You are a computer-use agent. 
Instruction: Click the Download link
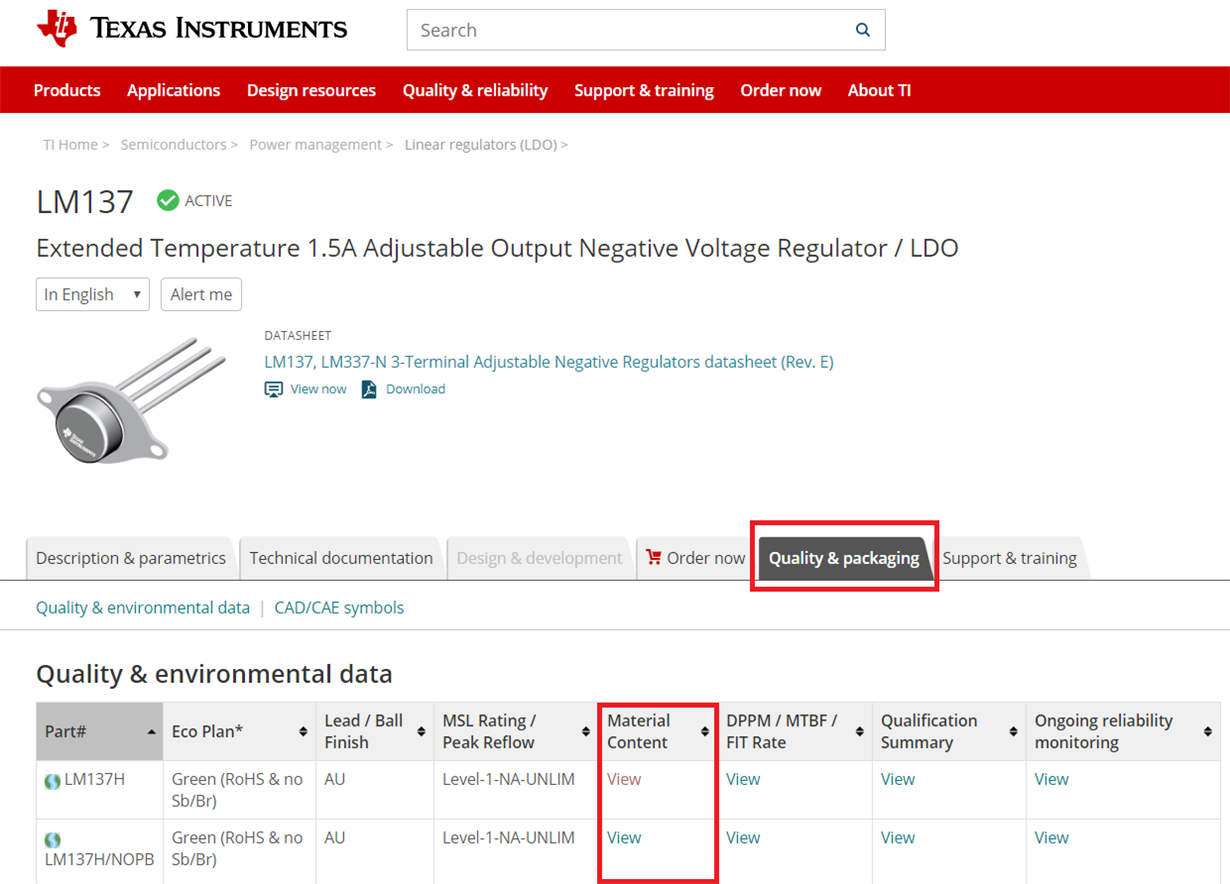(415, 389)
